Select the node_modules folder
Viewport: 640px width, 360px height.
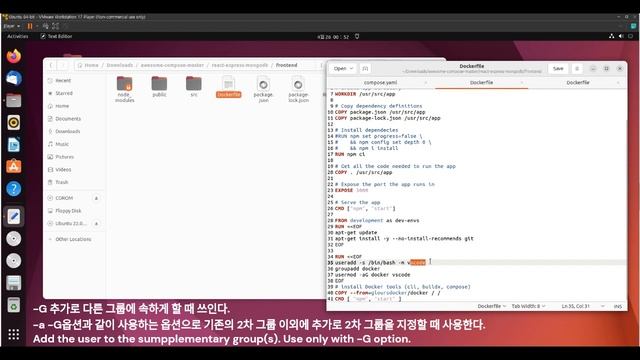coord(124,89)
